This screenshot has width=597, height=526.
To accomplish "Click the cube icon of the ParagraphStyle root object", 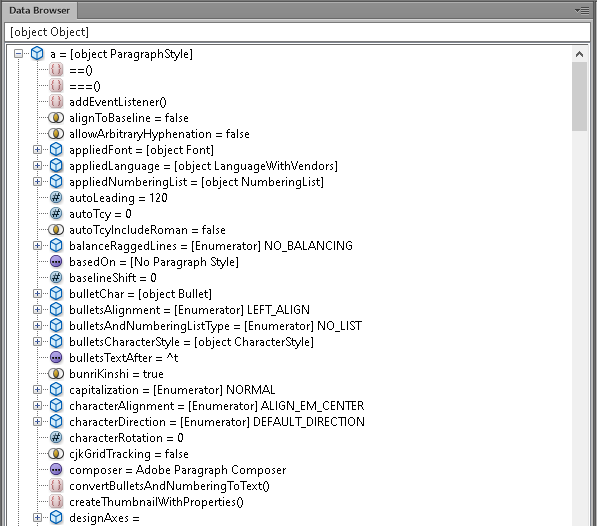I will 37,54.
